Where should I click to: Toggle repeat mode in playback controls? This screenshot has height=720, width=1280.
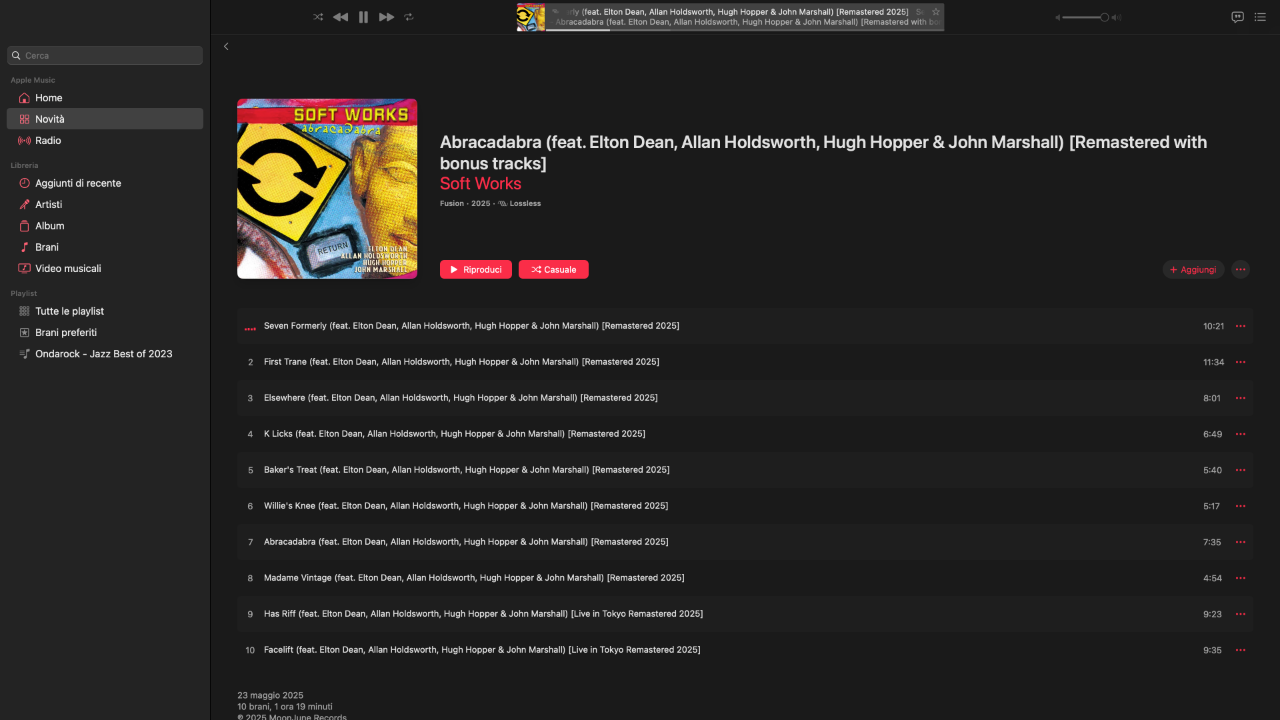(x=408, y=17)
